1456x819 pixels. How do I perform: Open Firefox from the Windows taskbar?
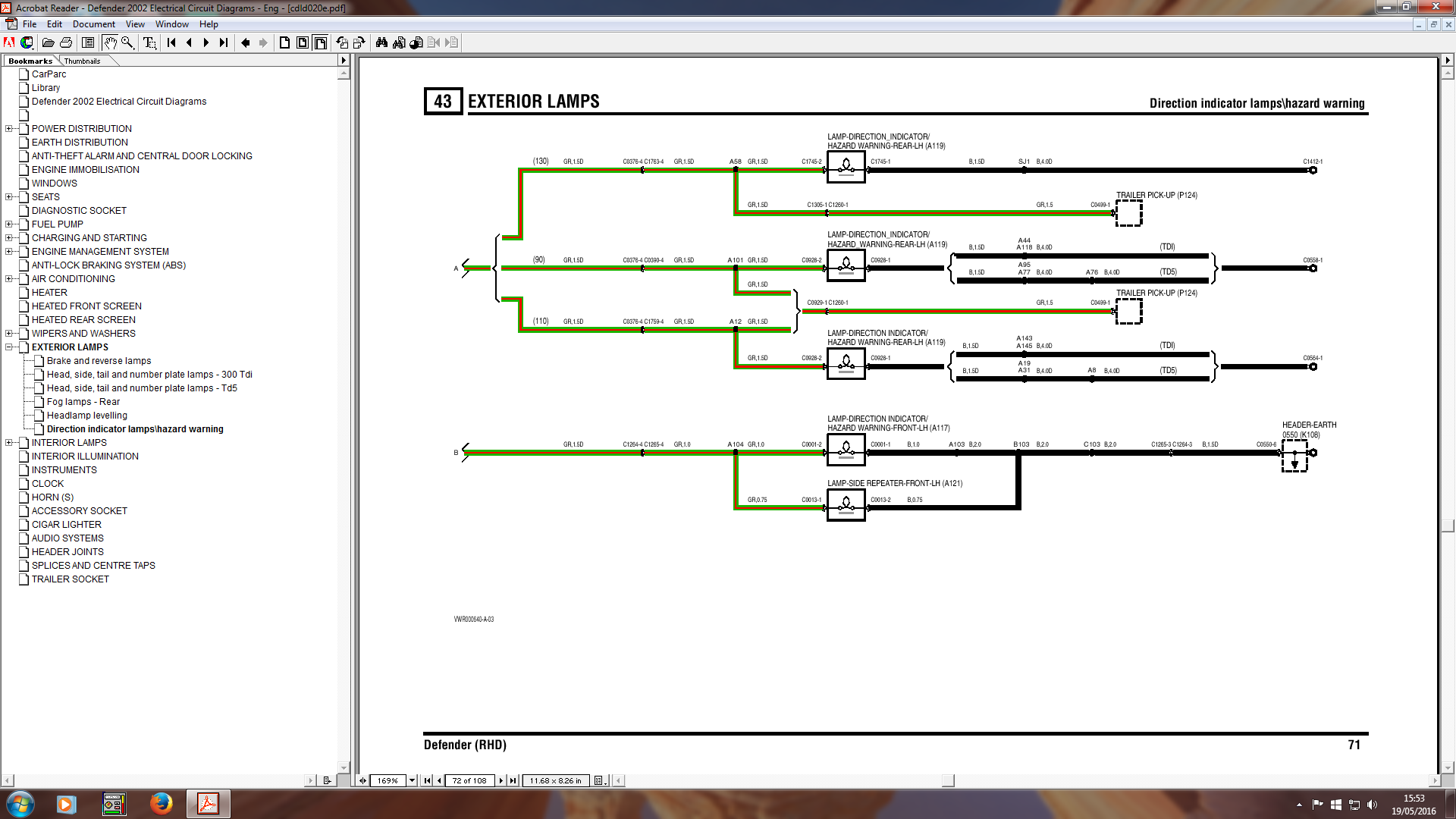(161, 804)
